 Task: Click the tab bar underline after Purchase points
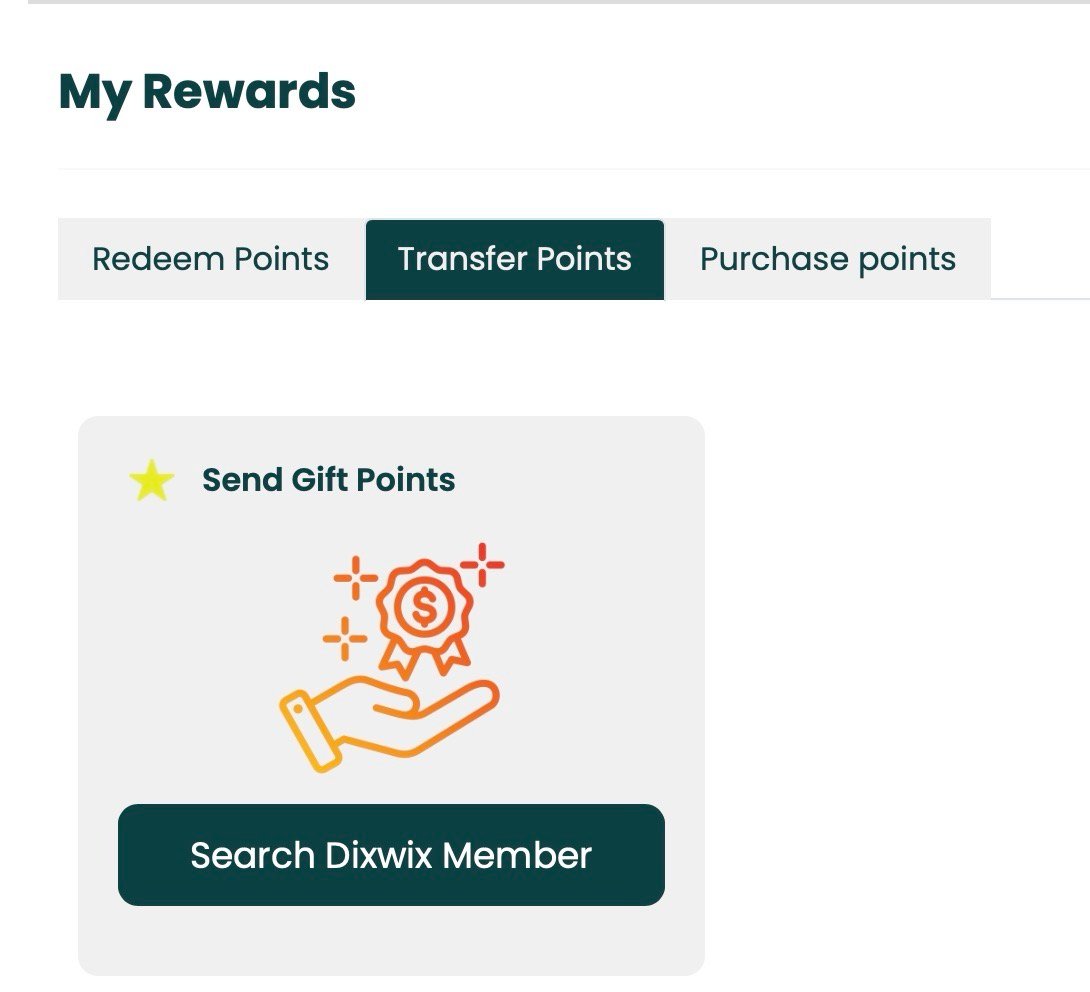click(1040, 298)
